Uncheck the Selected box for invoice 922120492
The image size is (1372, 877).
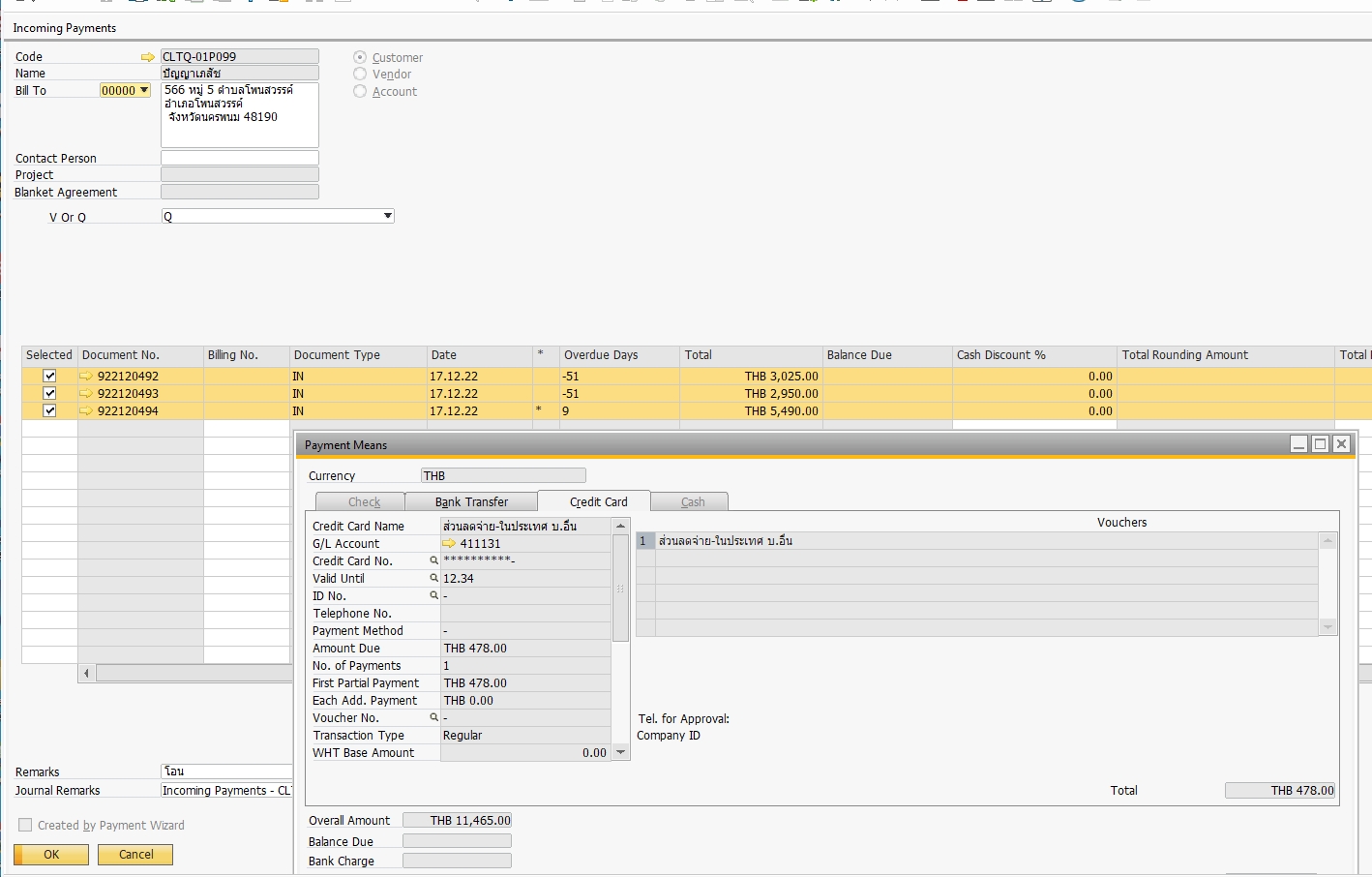click(49, 377)
